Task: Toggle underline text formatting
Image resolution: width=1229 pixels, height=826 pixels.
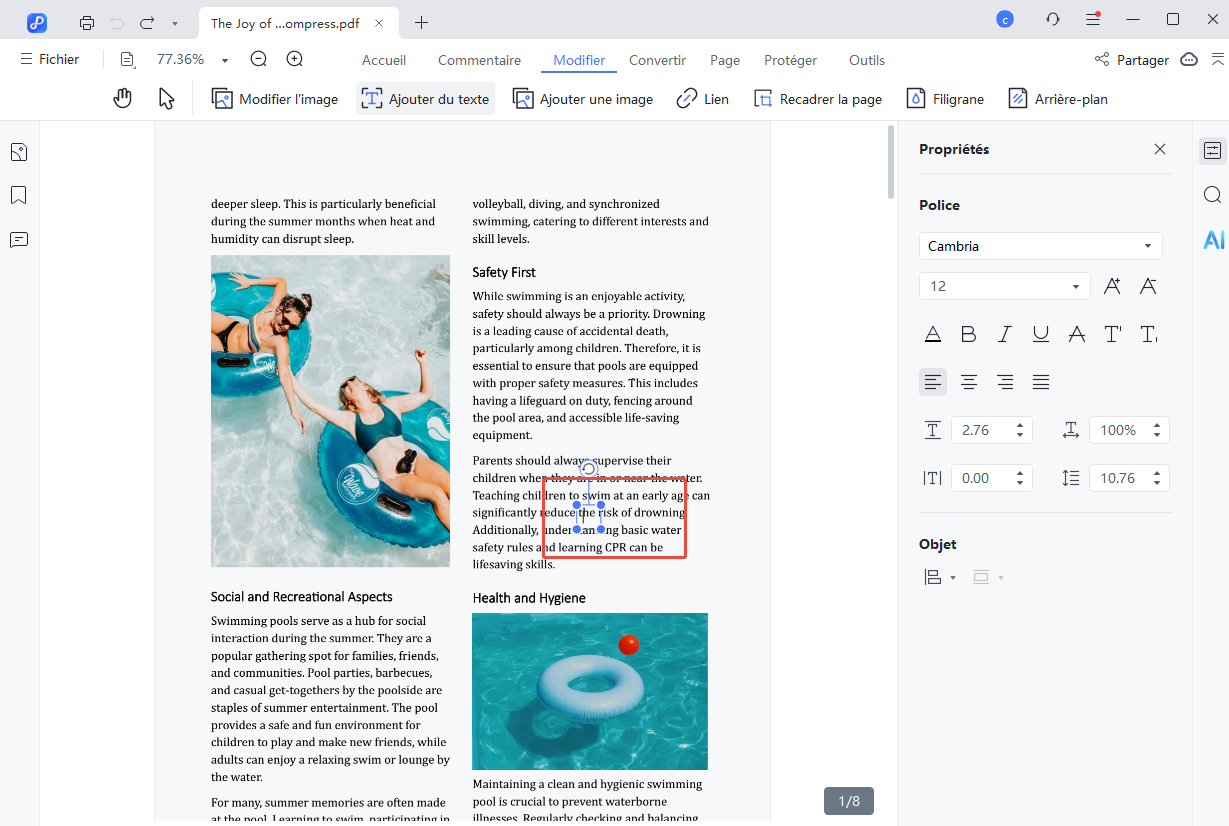Action: [1041, 334]
